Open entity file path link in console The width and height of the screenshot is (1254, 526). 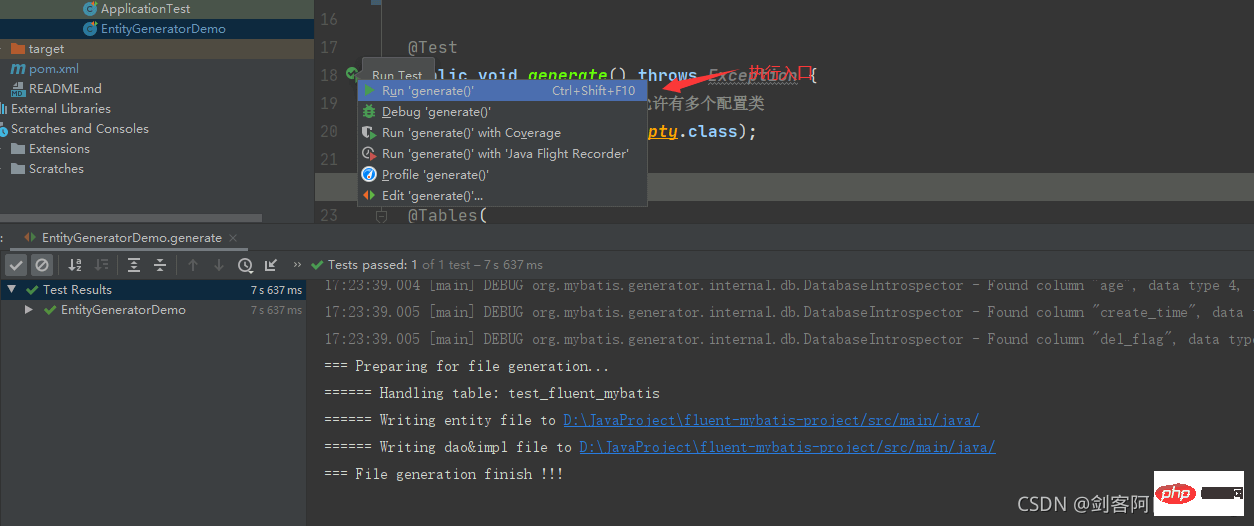771,420
